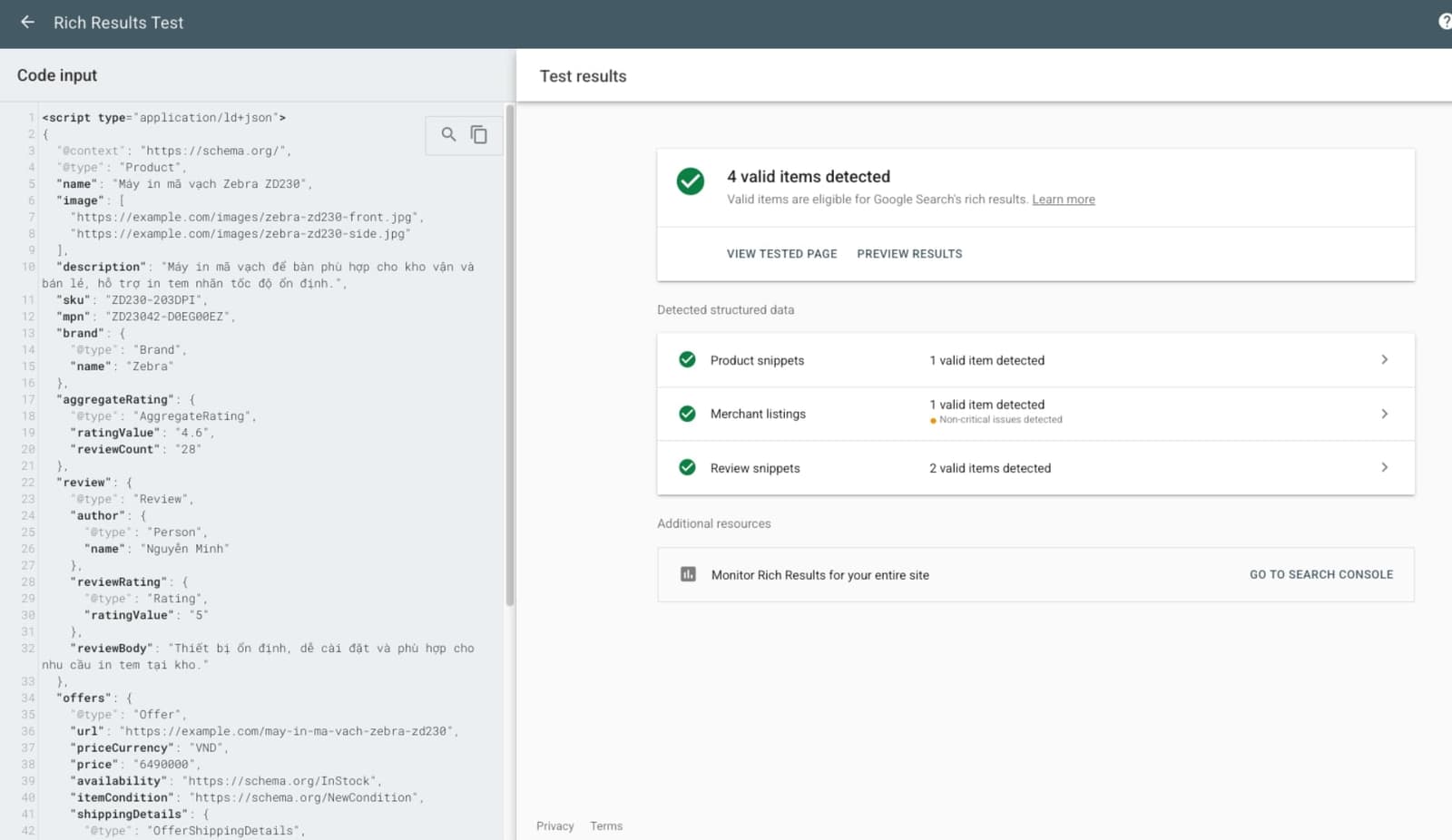This screenshot has width=1452, height=840.
Task: Click the large green valid items checkmark
Action: coord(691,181)
